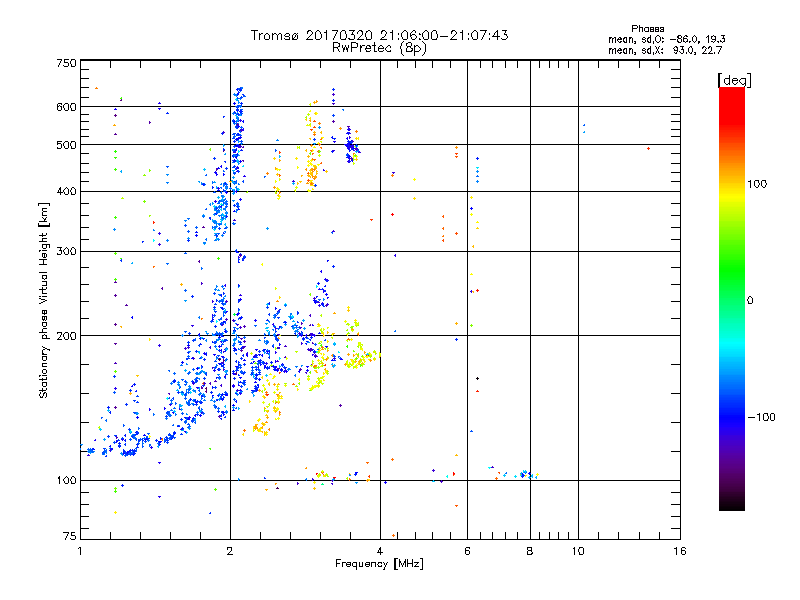Click the x-axis tick label '8'
This screenshot has width=800, height=600.
[x=530, y=551]
